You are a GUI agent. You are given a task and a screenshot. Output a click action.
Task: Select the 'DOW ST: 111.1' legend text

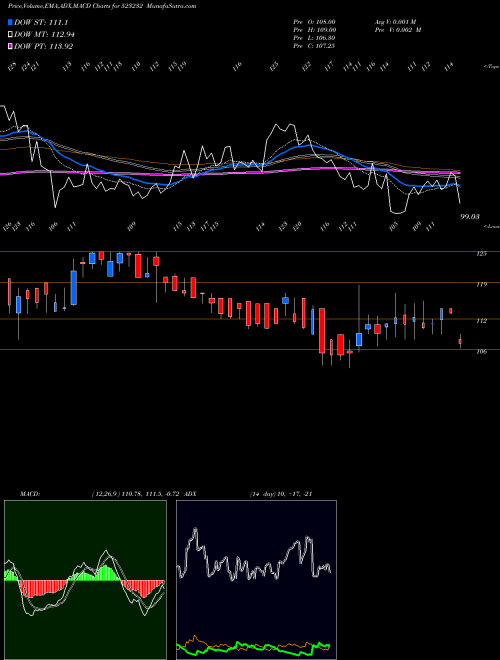41,22
